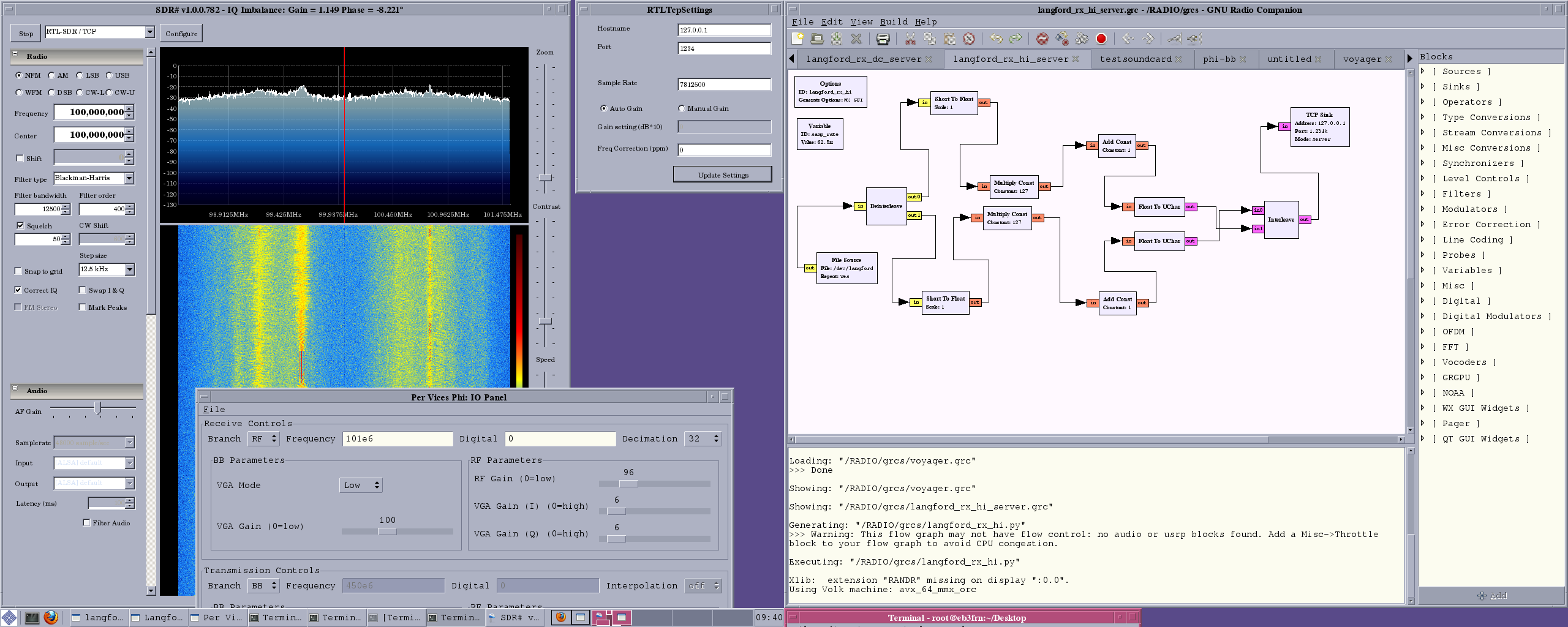This screenshot has height=627, width=1568.
Task: Enable the Snap to grid checkbox
Action: 18,271
